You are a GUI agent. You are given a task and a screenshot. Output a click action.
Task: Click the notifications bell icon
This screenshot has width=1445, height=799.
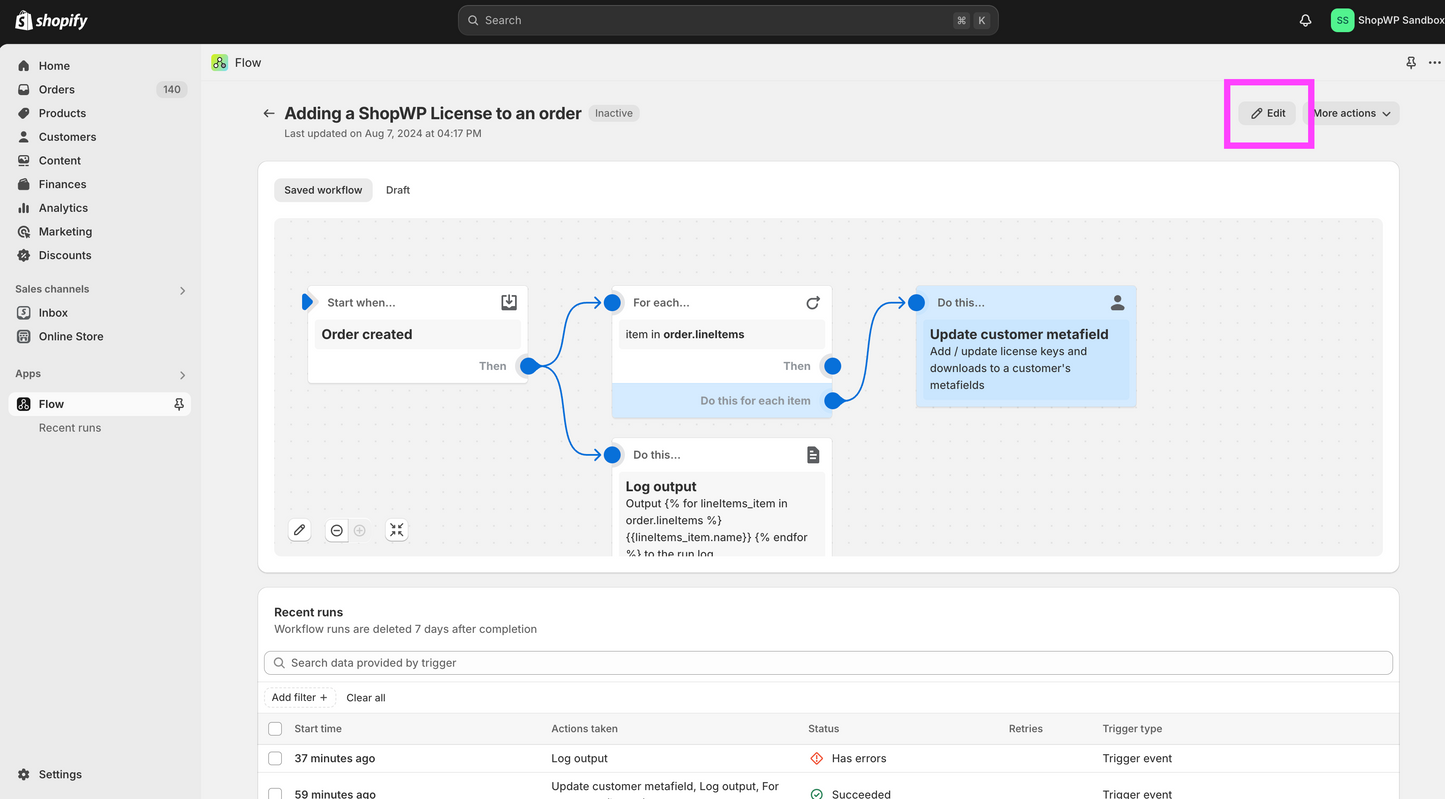1305,20
